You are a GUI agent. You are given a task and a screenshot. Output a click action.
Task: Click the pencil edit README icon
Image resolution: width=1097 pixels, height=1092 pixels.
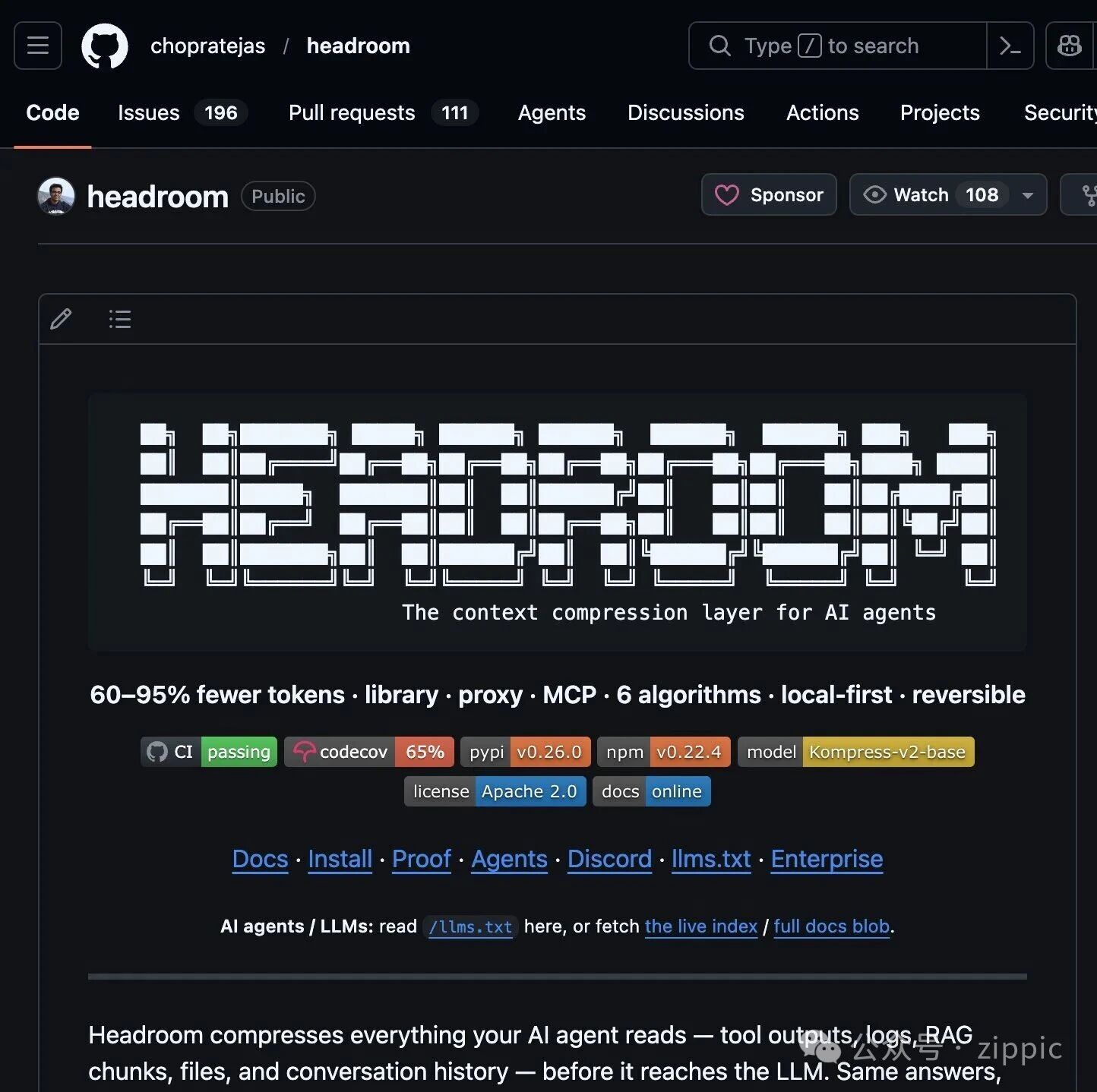pos(61,319)
